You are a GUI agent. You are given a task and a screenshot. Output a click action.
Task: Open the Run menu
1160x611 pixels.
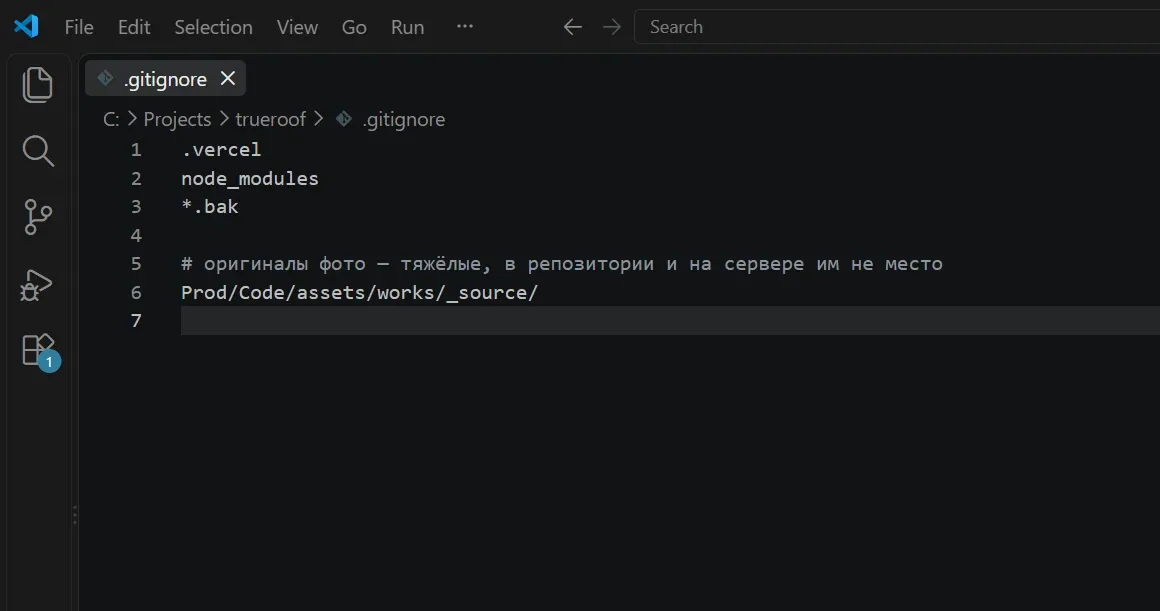[x=408, y=27]
